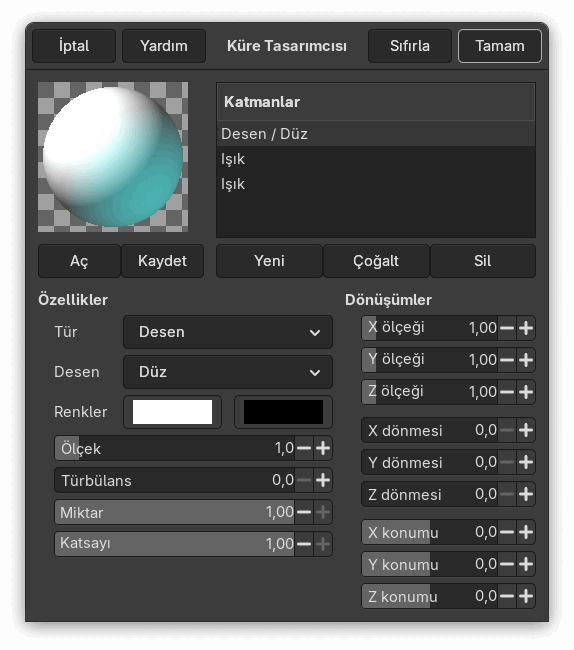Select the first Işık layer
The image size is (574, 650).
(x=376, y=159)
